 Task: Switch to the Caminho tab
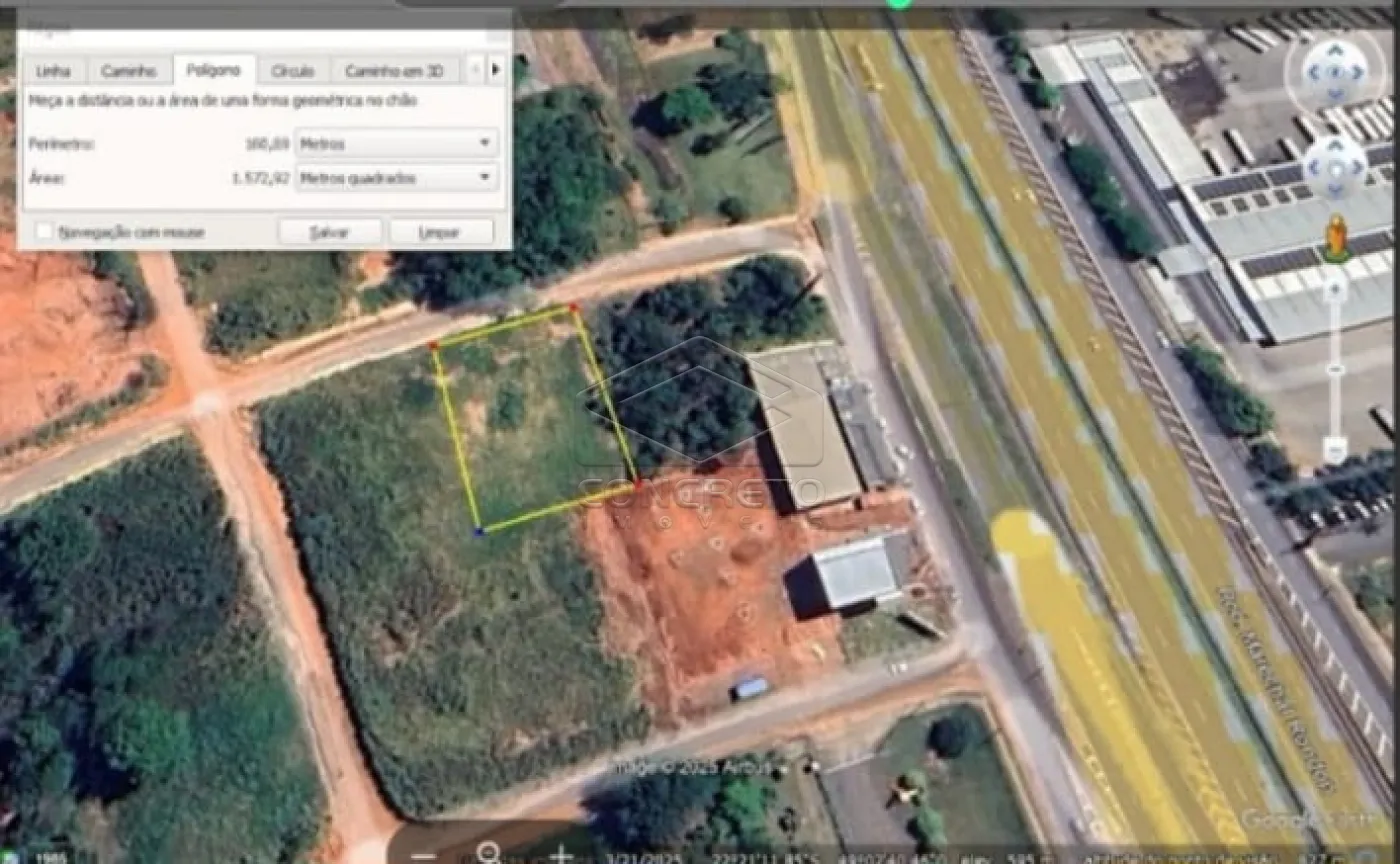(128, 71)
